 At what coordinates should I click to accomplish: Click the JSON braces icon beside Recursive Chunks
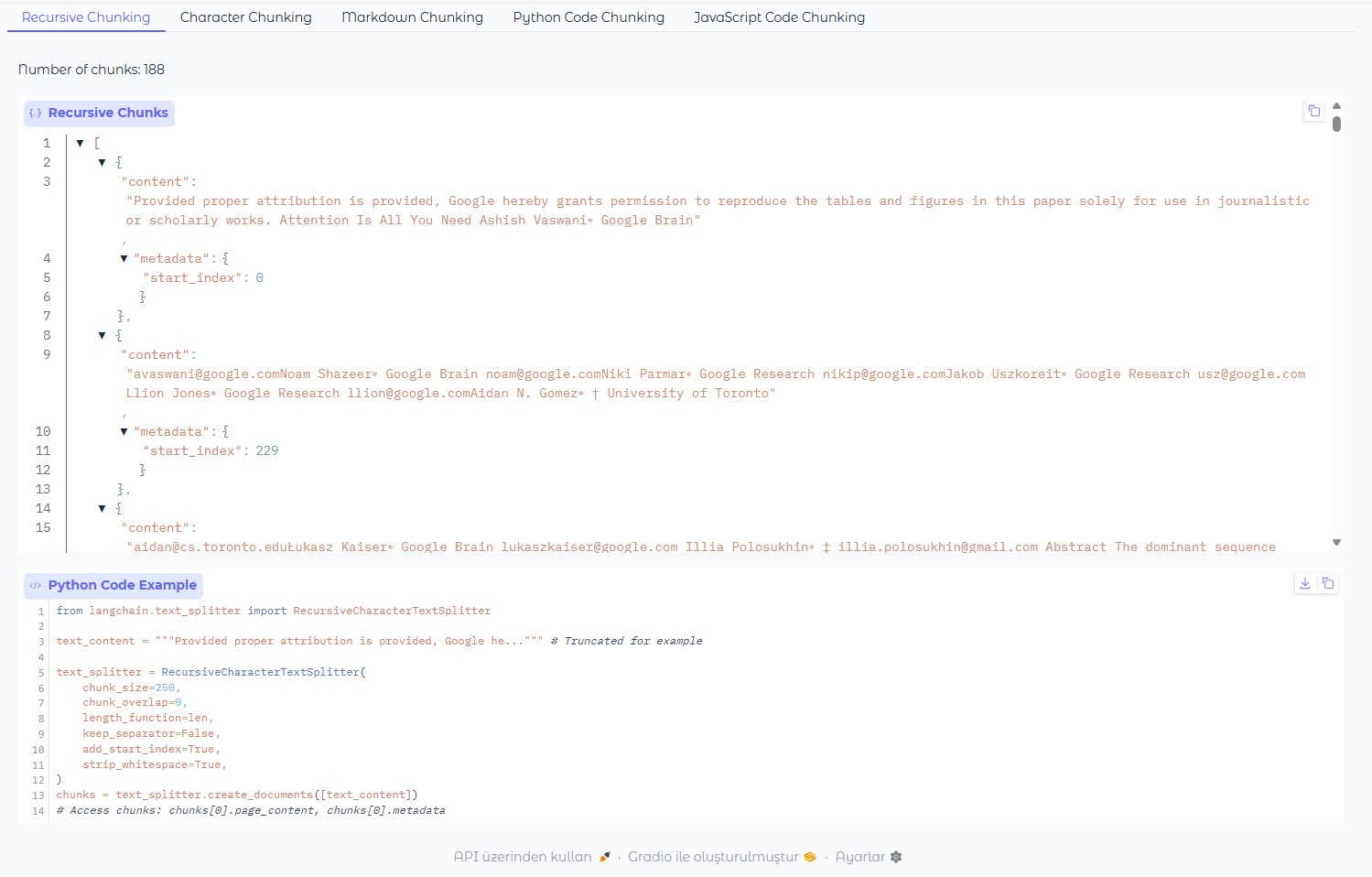36,114
